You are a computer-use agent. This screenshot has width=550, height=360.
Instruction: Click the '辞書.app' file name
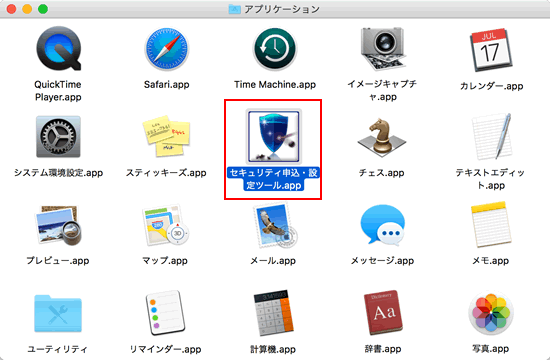click(383, 349)
